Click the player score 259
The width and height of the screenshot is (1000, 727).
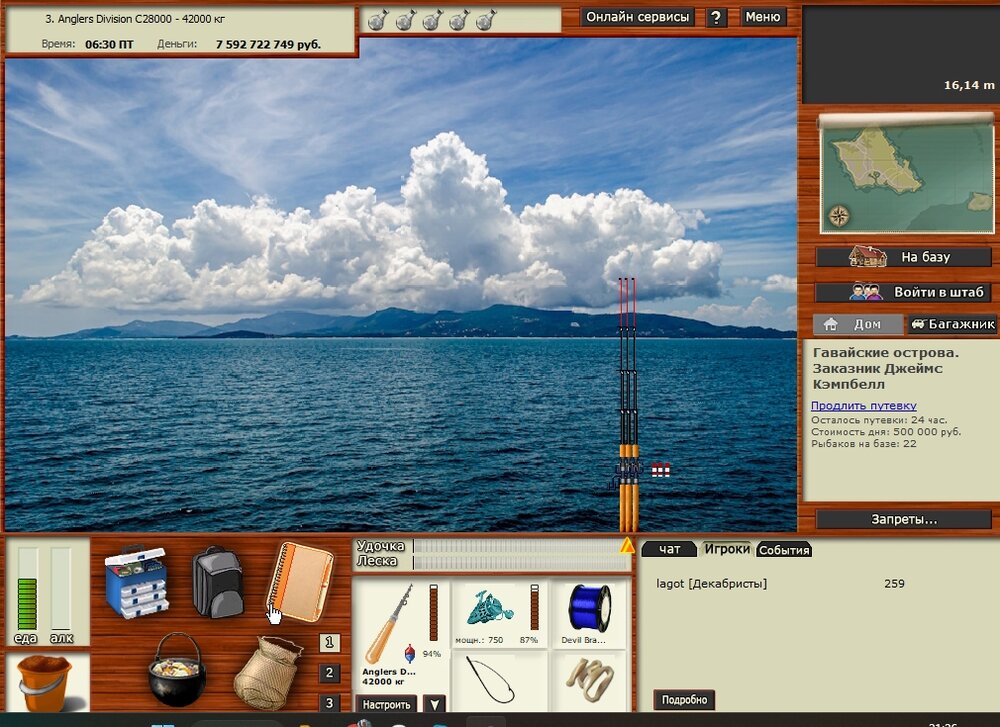[x=894, y=584]
